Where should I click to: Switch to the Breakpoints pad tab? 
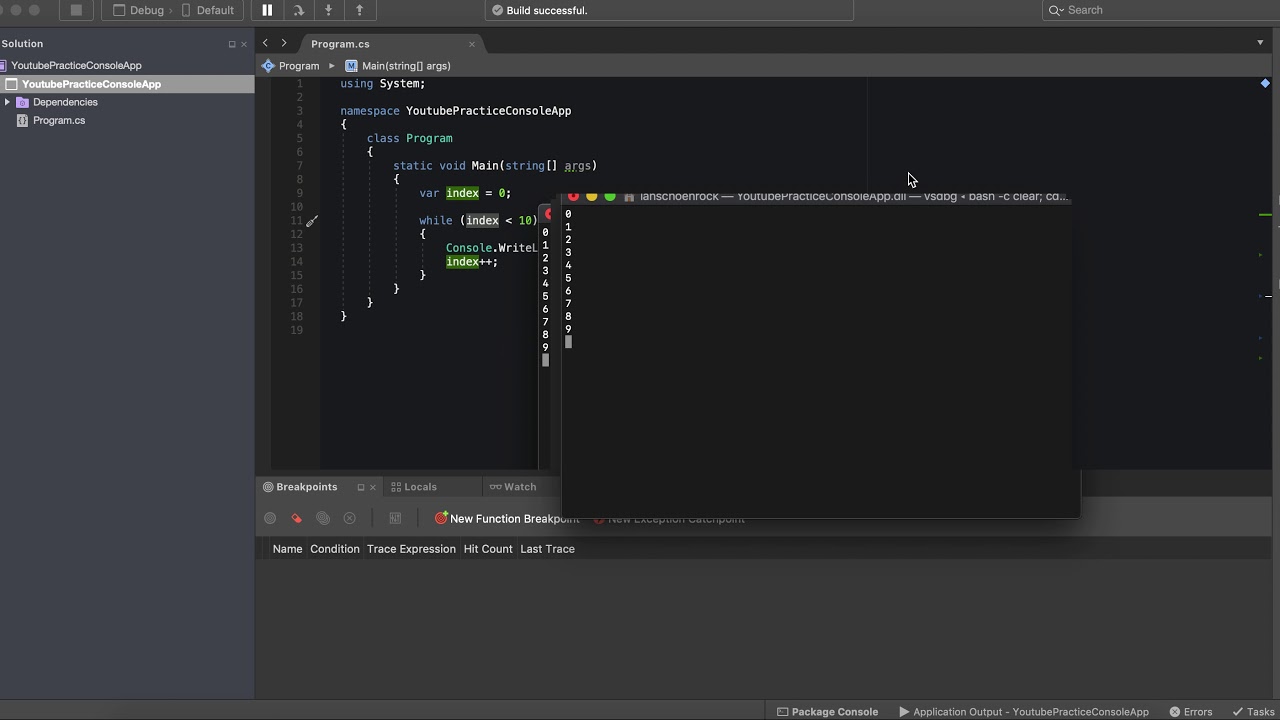(x=300, y=487)
